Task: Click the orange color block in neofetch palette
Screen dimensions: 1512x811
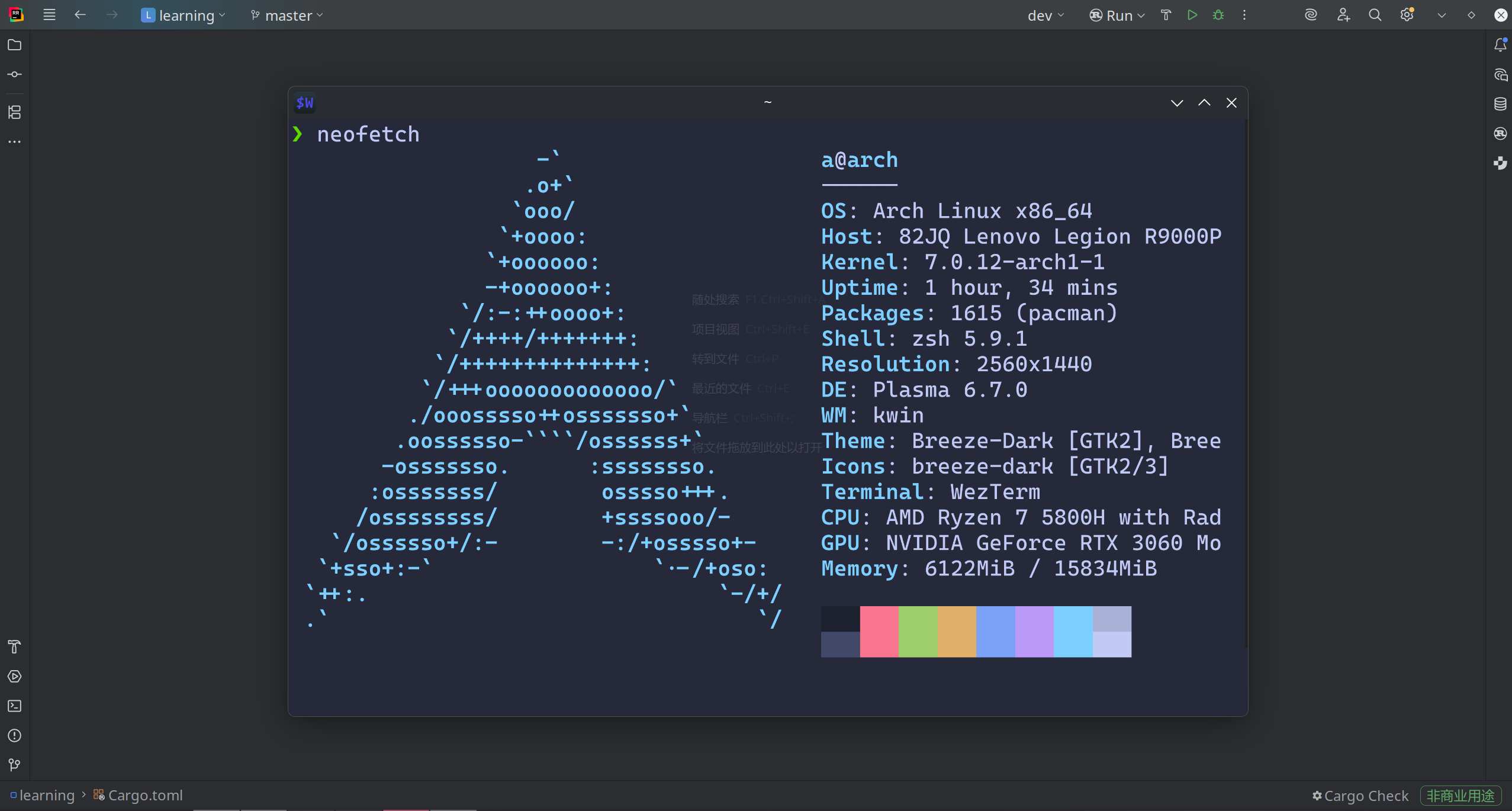Action: click(x=957, y=632)
